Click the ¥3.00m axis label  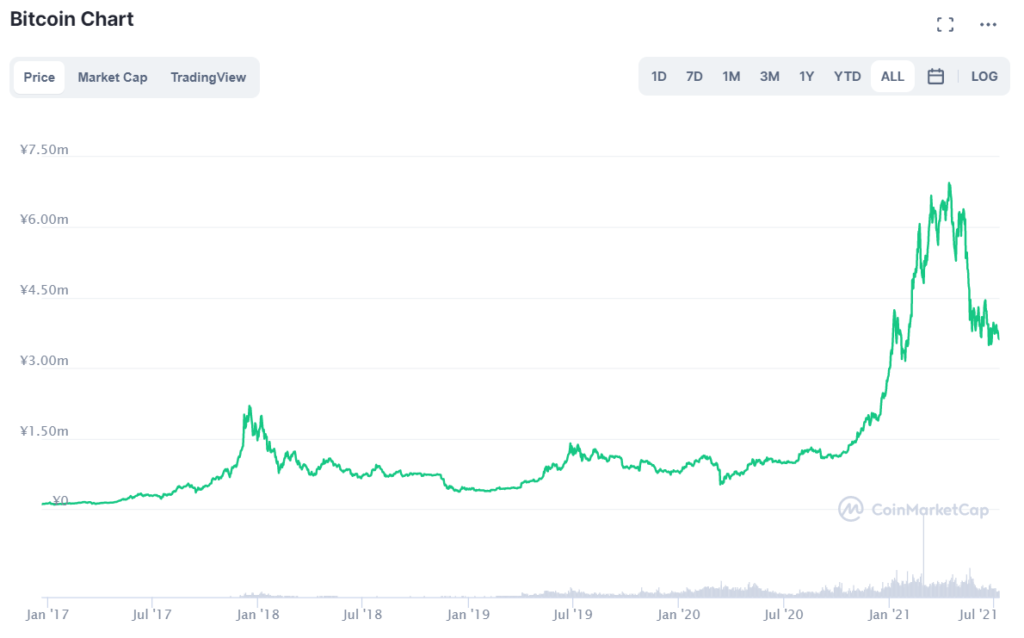(x=44, y=360)
